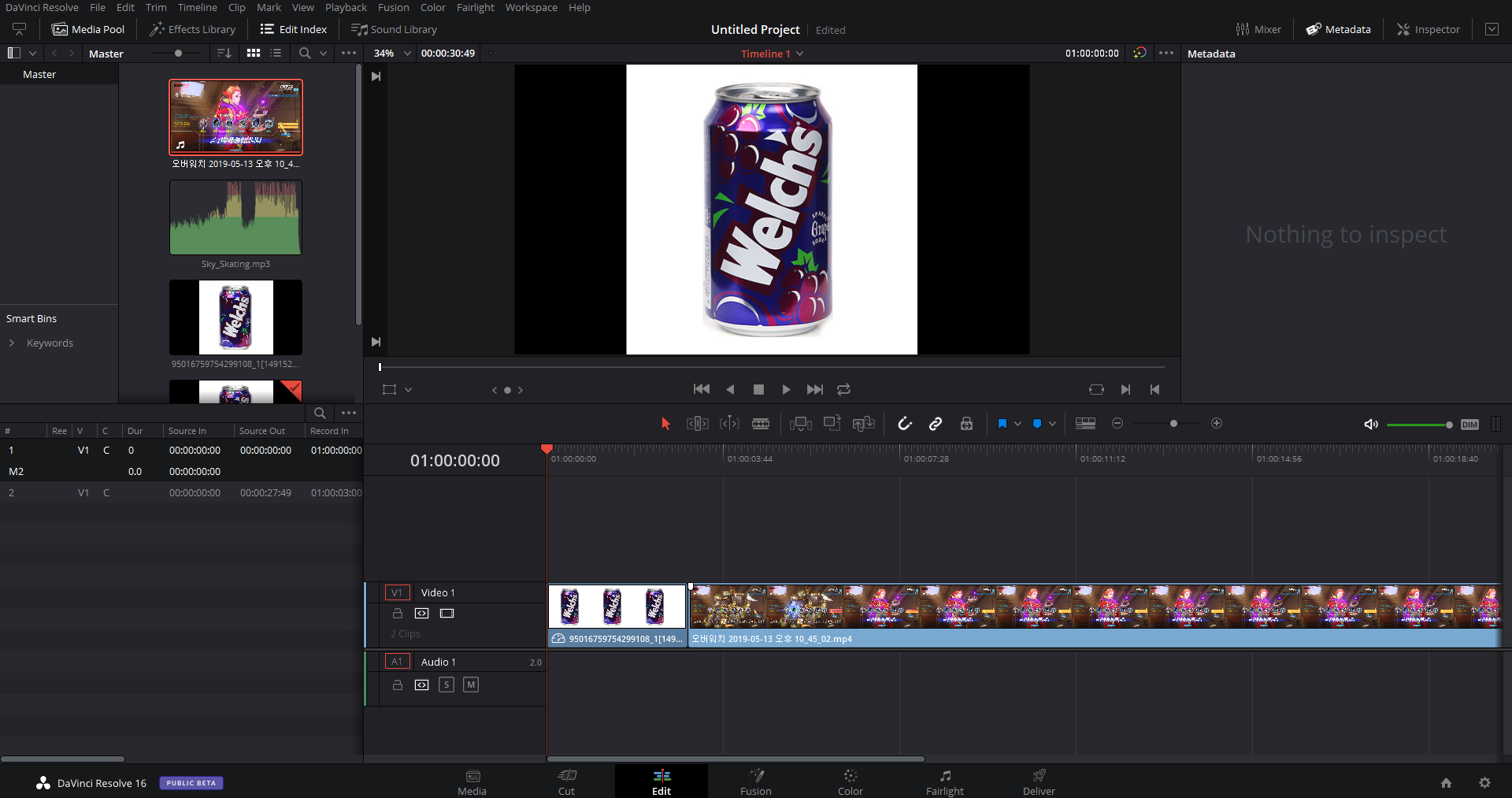Screen dimensions: 1512x798
Task: Click the Replace Clip tool icon
Action: click(x=864, y=424)
